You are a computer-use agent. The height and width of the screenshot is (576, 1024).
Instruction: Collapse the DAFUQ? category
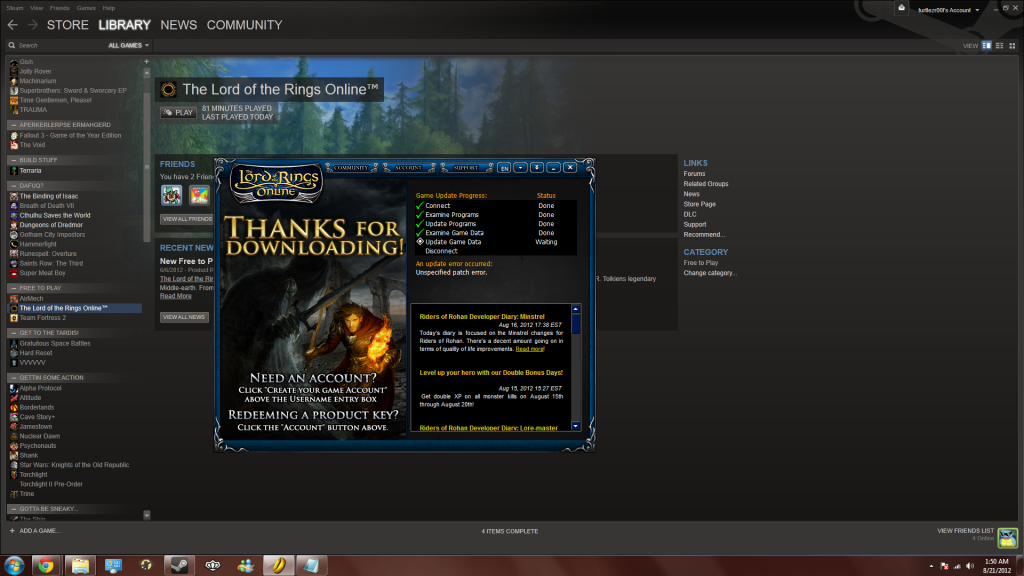(x=13, y=185)
